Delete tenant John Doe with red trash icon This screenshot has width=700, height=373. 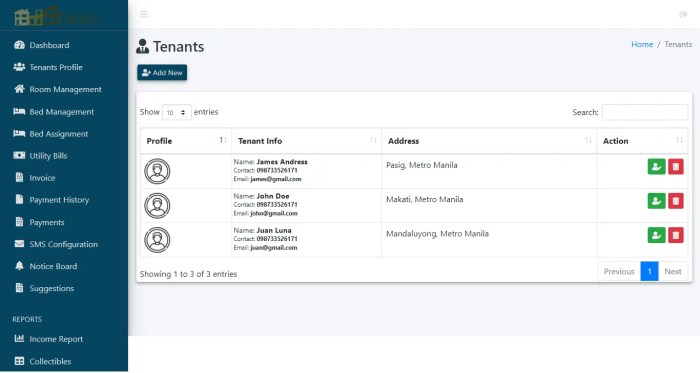(x=675, y=201)
